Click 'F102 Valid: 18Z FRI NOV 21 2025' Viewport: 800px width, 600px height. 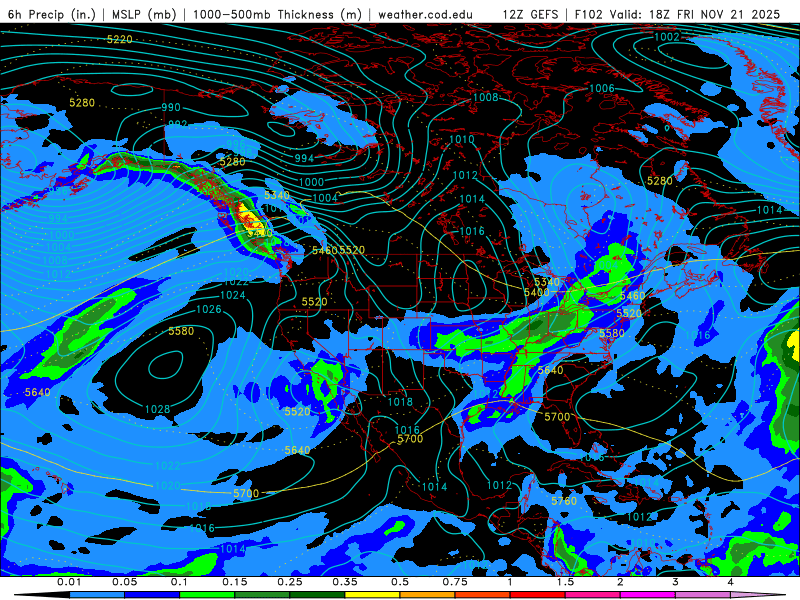678,14
